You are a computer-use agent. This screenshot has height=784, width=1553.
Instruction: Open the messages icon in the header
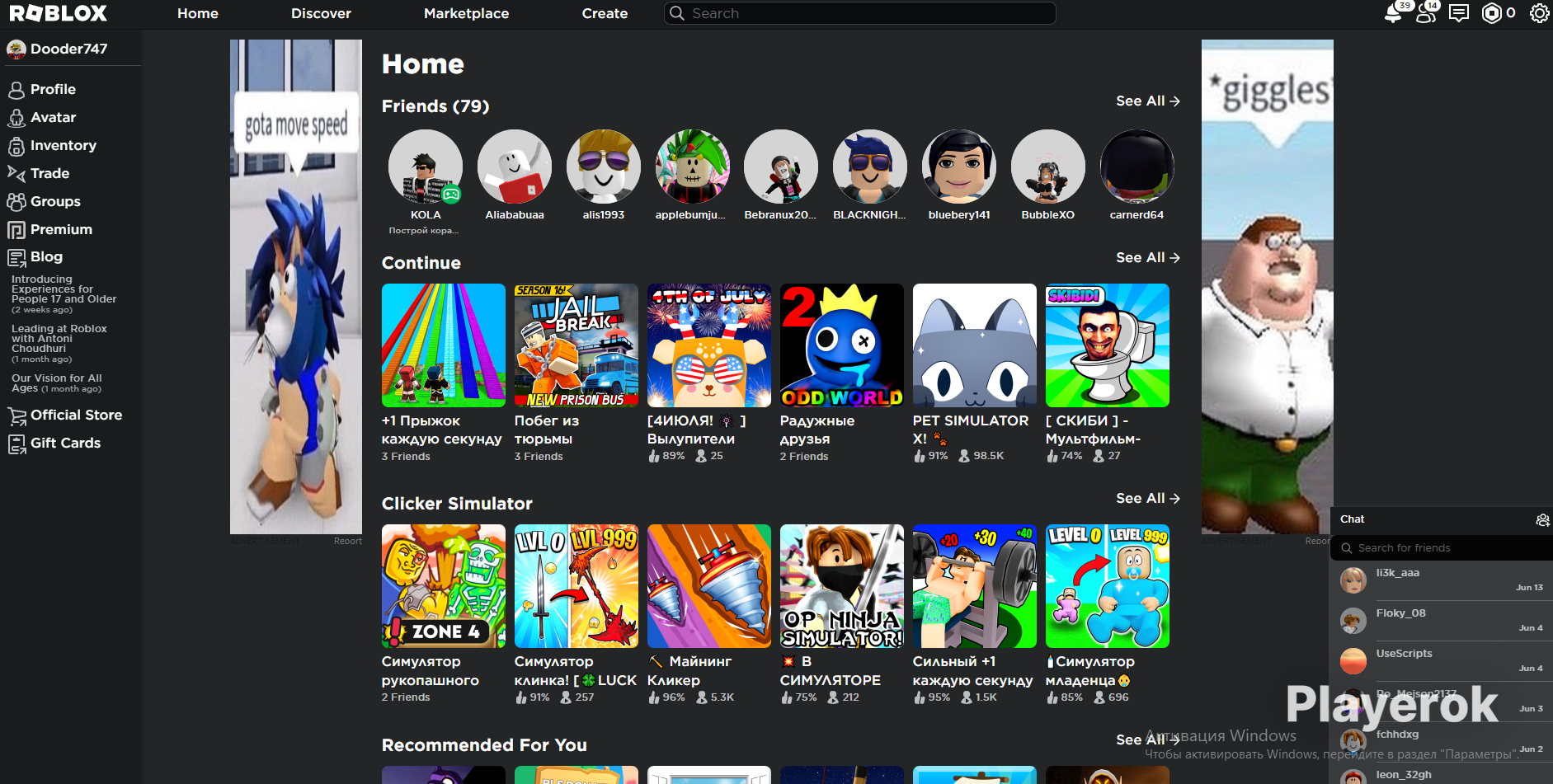[1459, 13]
